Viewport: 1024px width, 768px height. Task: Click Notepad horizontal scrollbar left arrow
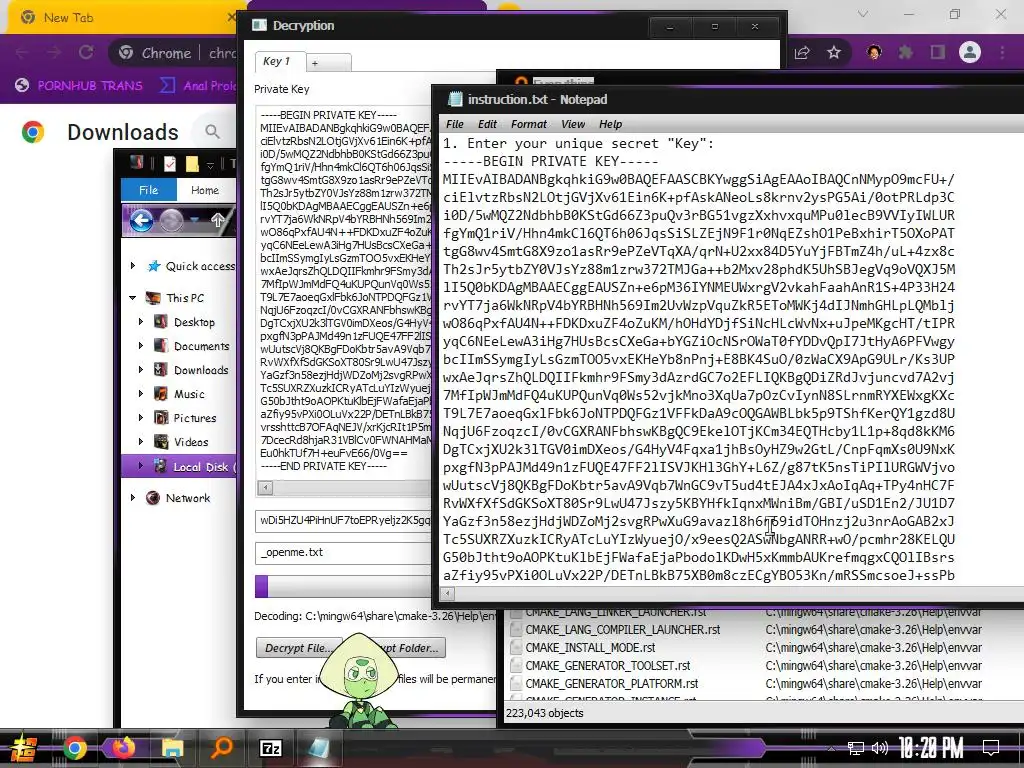pyautogui.click(x=447, y=593)
